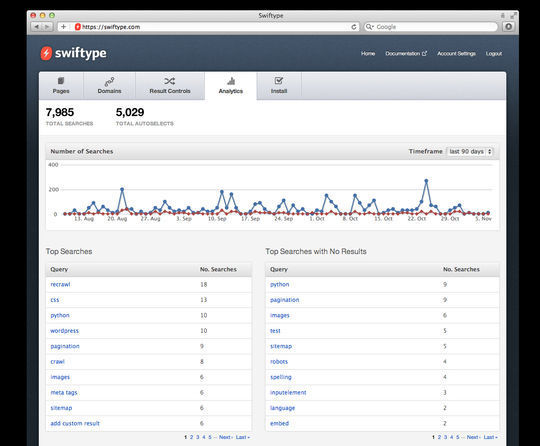Click the 'add custom result' query

pos(75,423)
